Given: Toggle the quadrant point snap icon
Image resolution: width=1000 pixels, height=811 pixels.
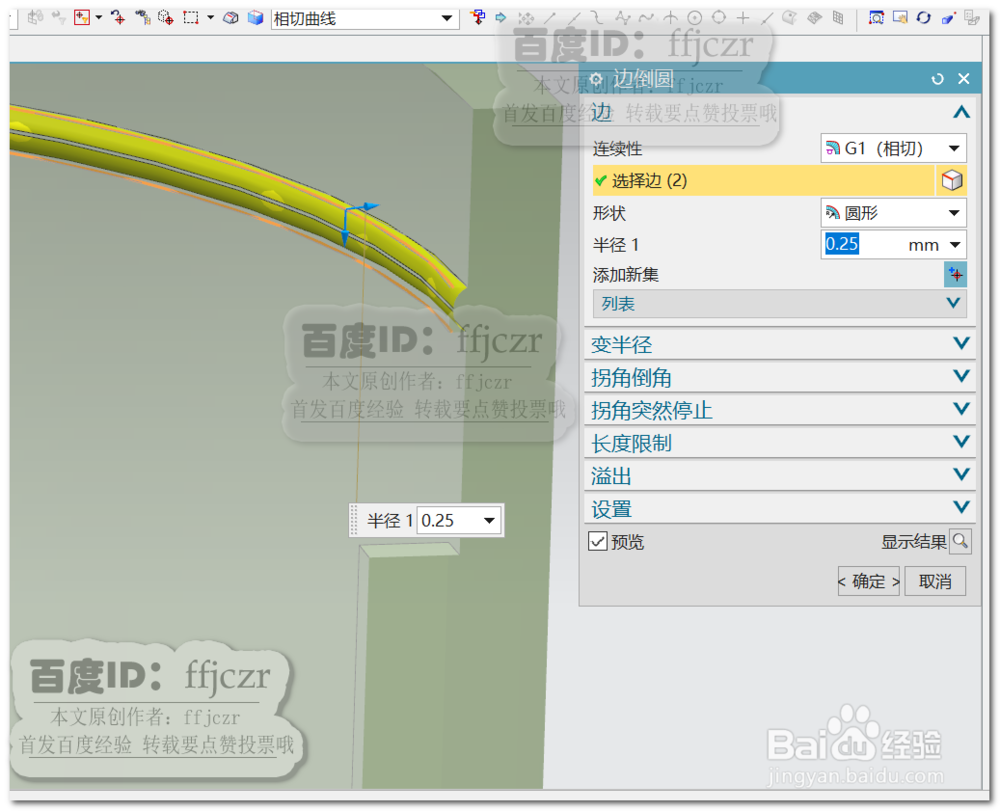Looking at the screenshot, I should point(719,17).
